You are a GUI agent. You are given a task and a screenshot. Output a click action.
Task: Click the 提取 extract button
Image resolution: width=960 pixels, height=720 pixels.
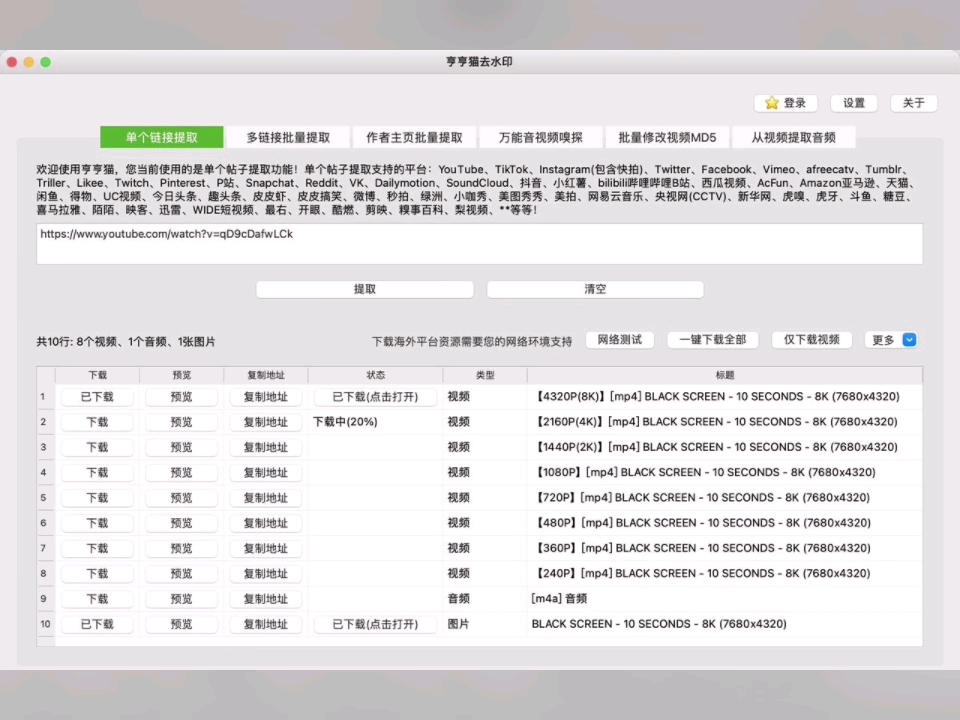[365, 289]
